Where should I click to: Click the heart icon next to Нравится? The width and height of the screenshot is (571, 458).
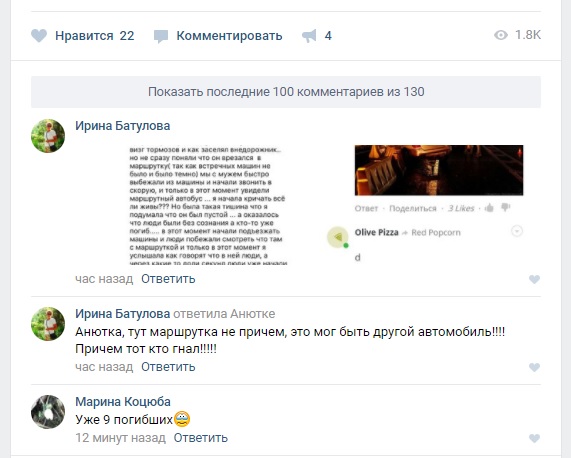39,36
